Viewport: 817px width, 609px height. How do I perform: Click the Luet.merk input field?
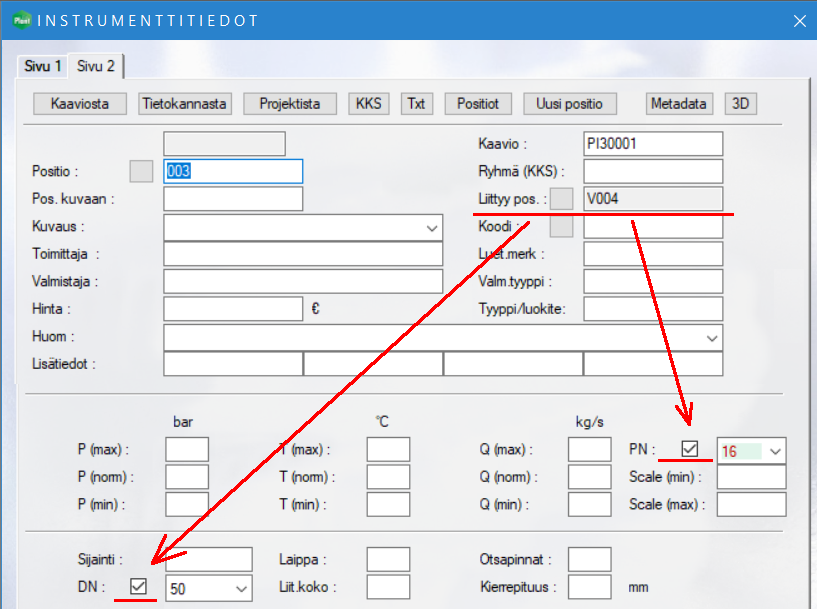click(653, 254)
